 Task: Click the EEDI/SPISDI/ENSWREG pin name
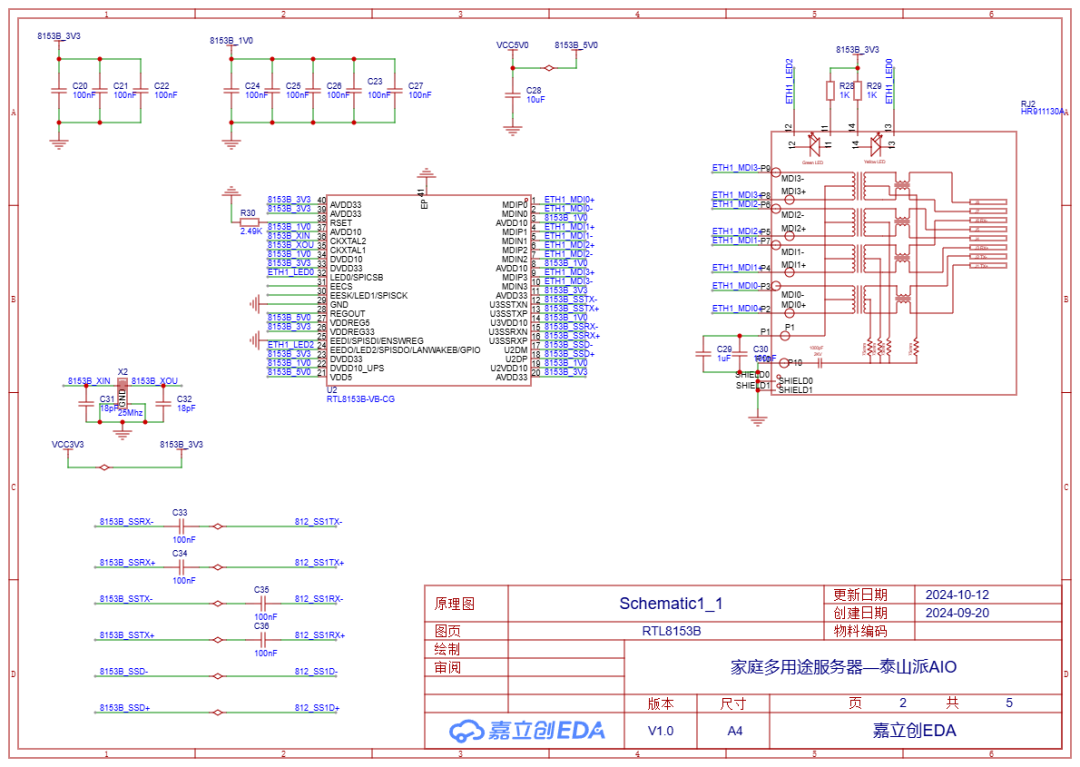point(377,341)
